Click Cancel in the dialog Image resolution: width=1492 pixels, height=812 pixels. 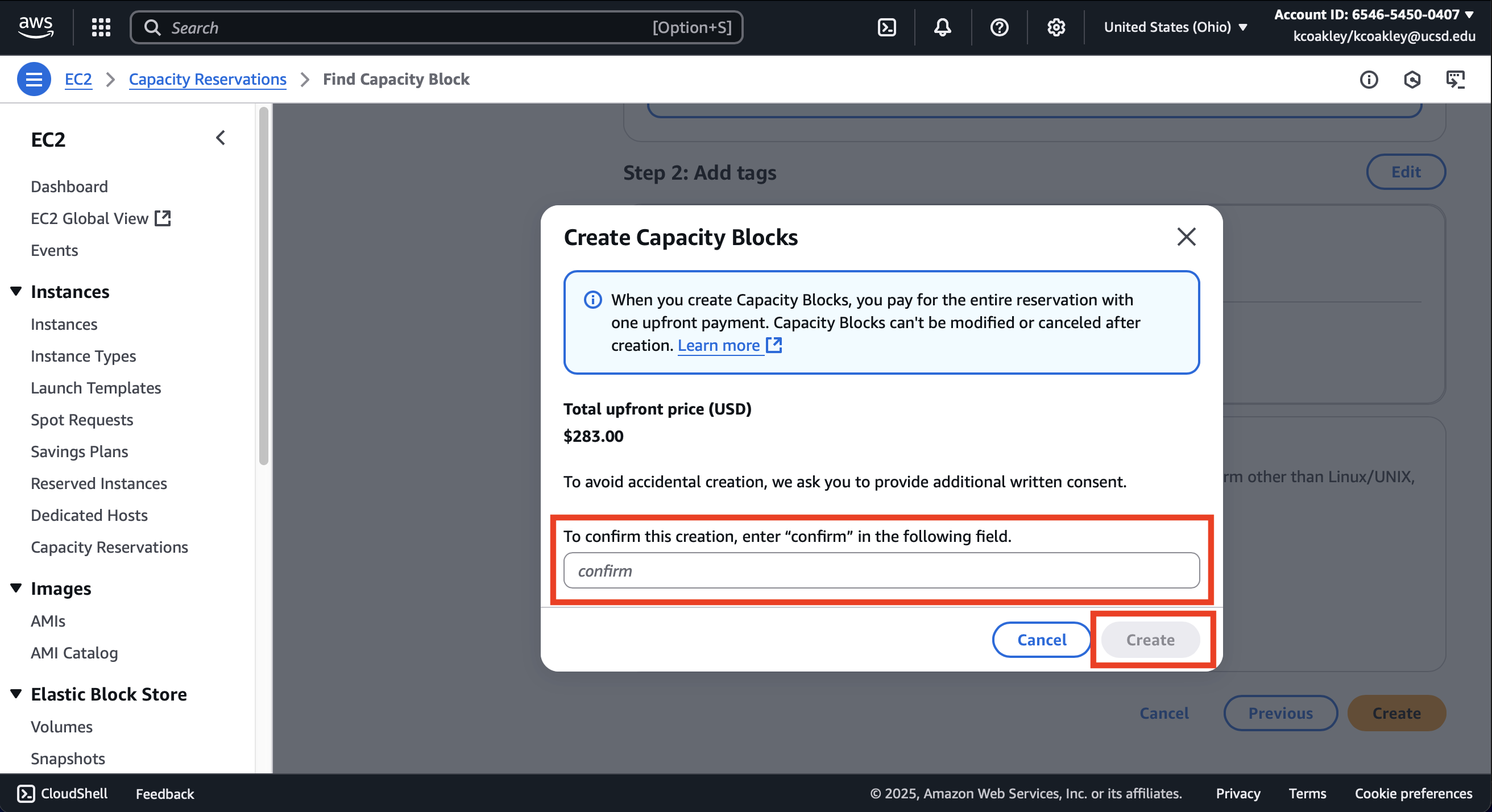1042,639
